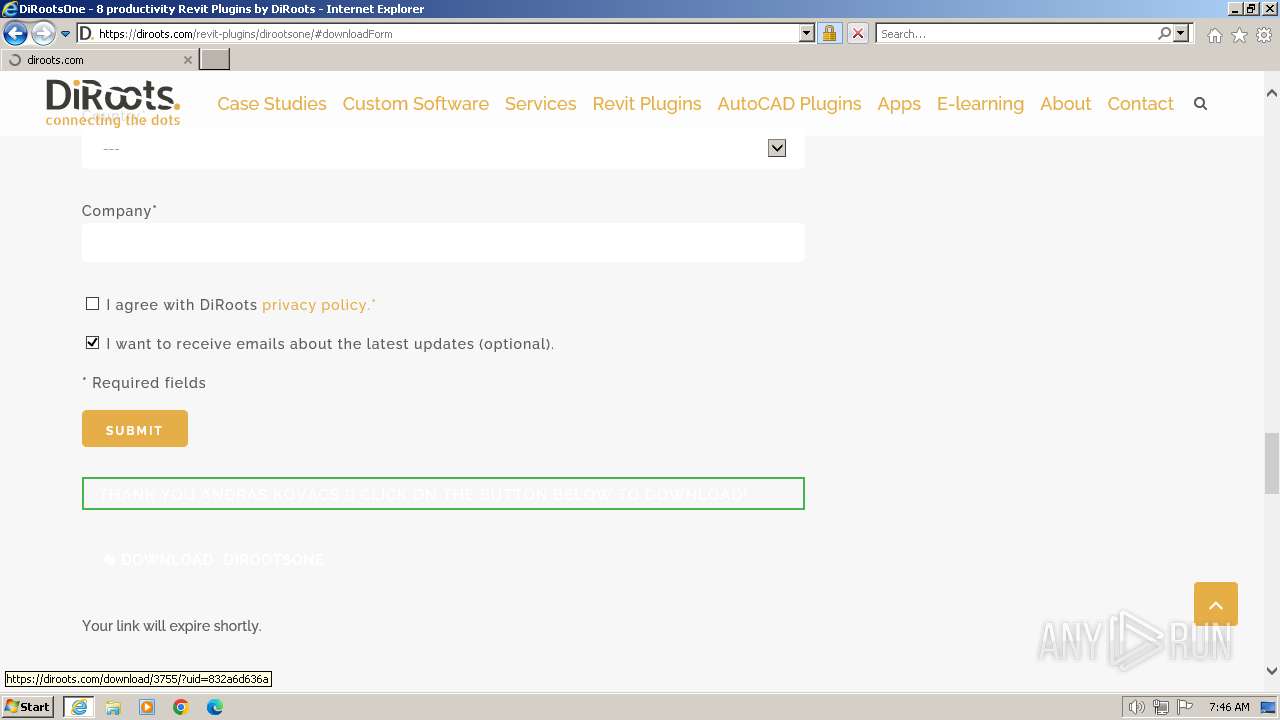The height and width of the screenshot is (720, 1280).
Task: Click the site search magnifier icon
Action: coord(1201,104)
